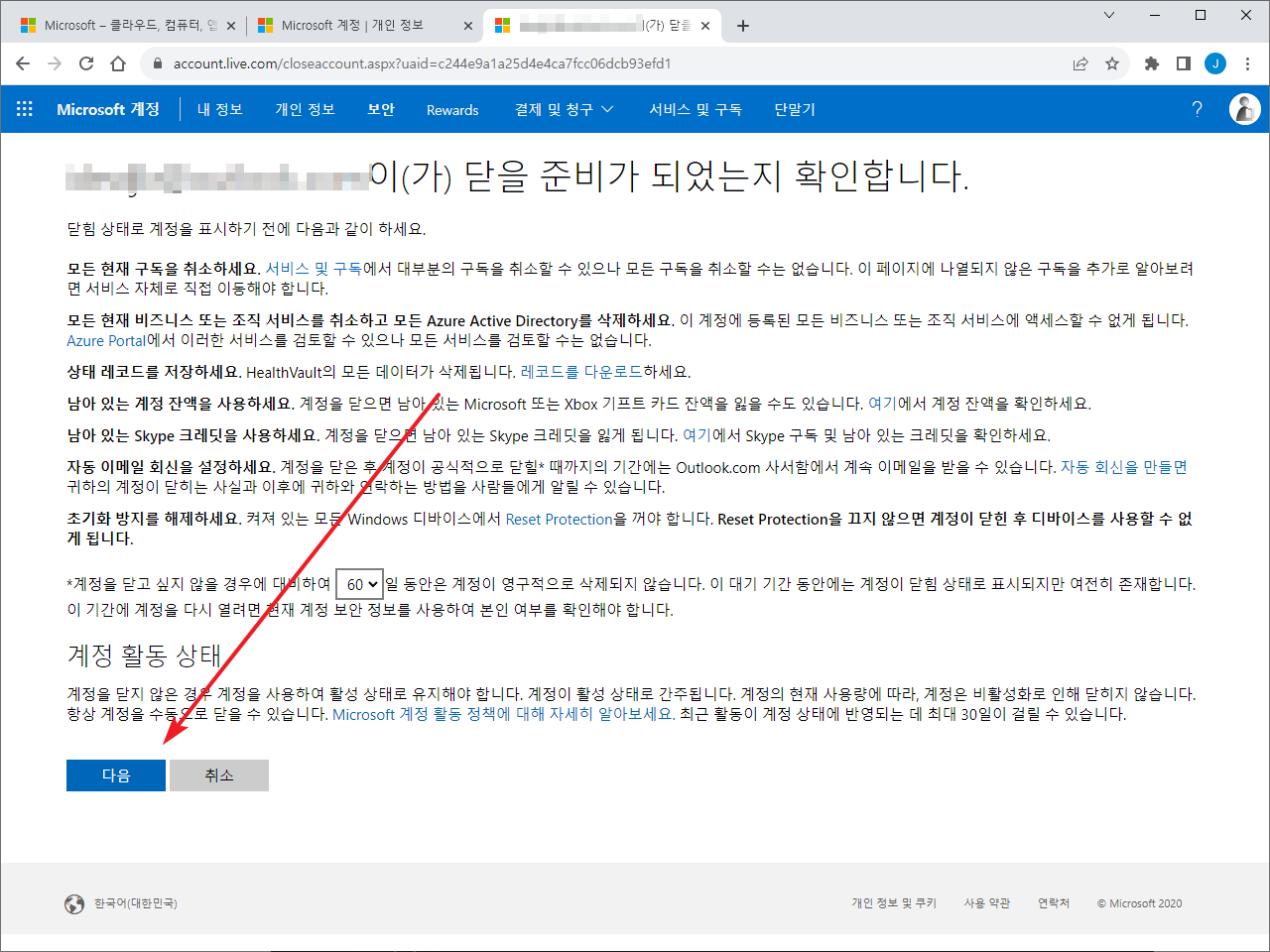Go forward in browser history
Image resolution: width=1270 pixels, height=952 pixels.
coord(55,63)
